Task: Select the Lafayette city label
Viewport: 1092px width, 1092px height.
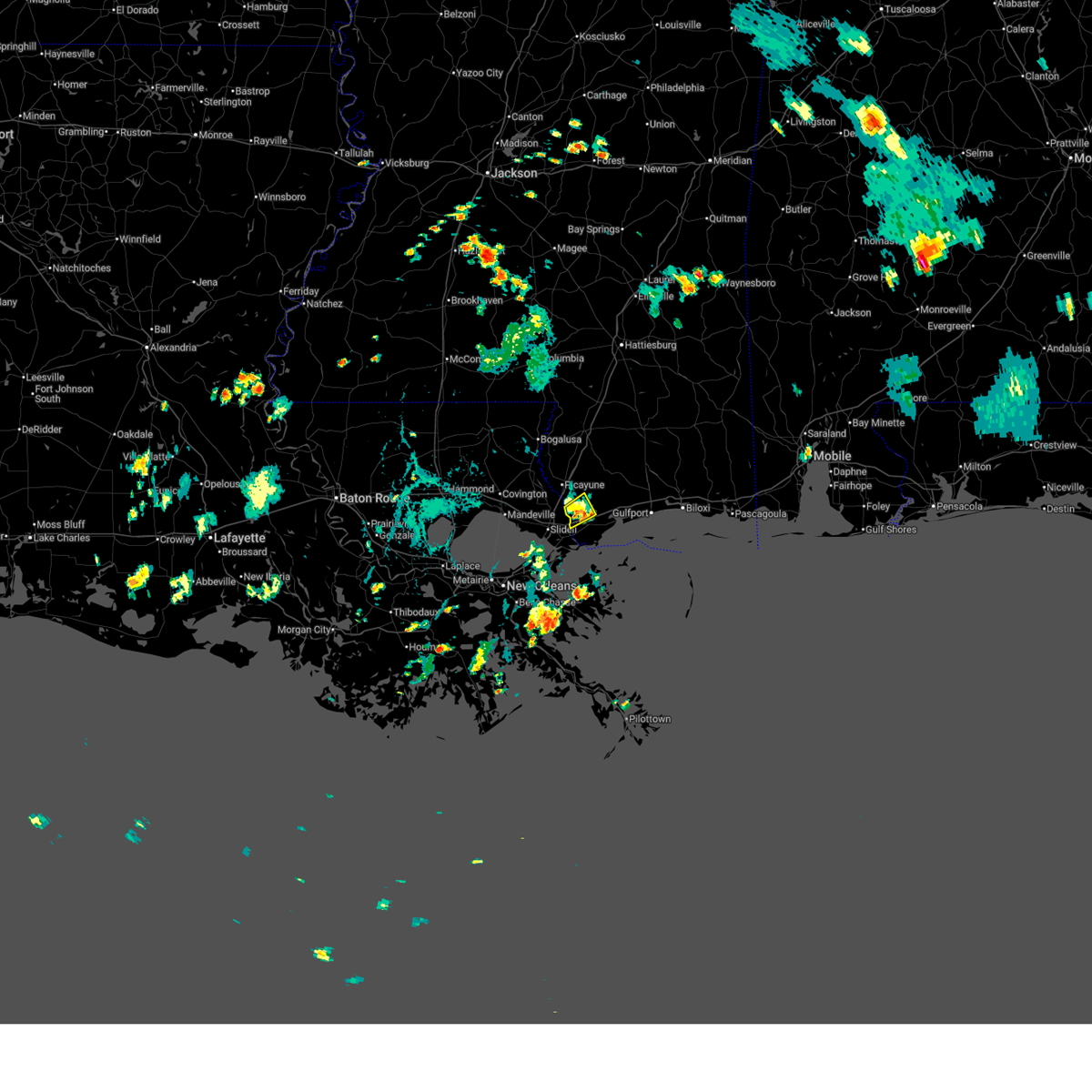Action: (x=239, y=538)
